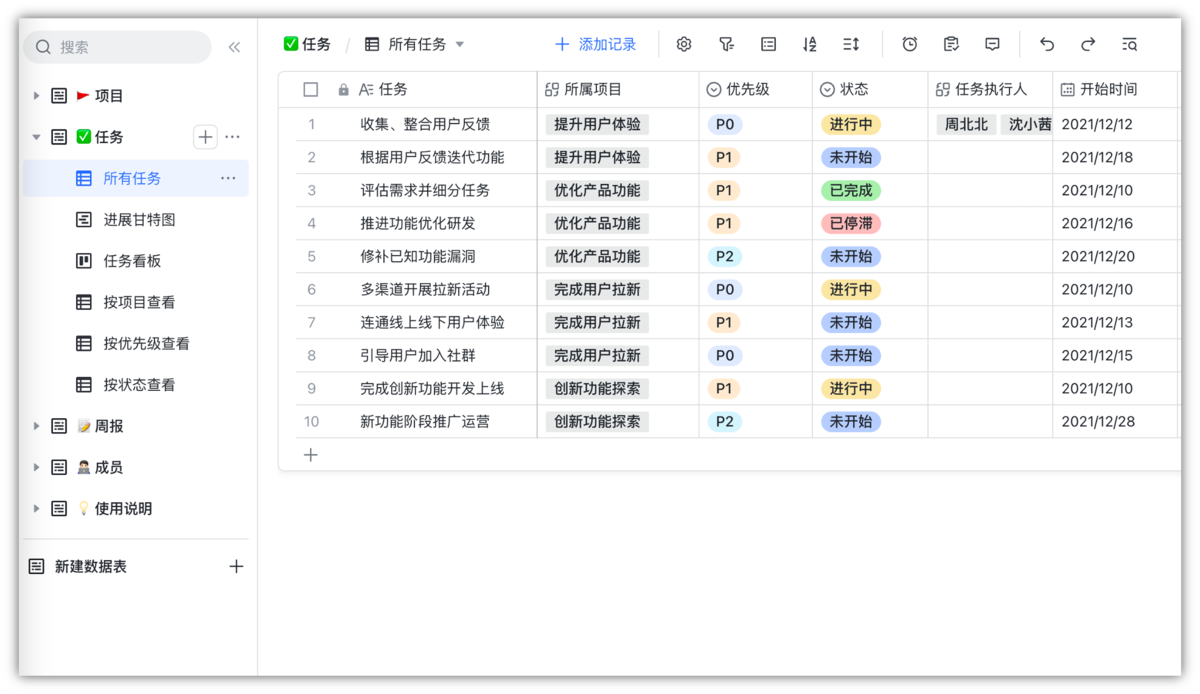Expand the 周报 section in the sidebar
Screen dimensions: 1200x694
[37, 425]
